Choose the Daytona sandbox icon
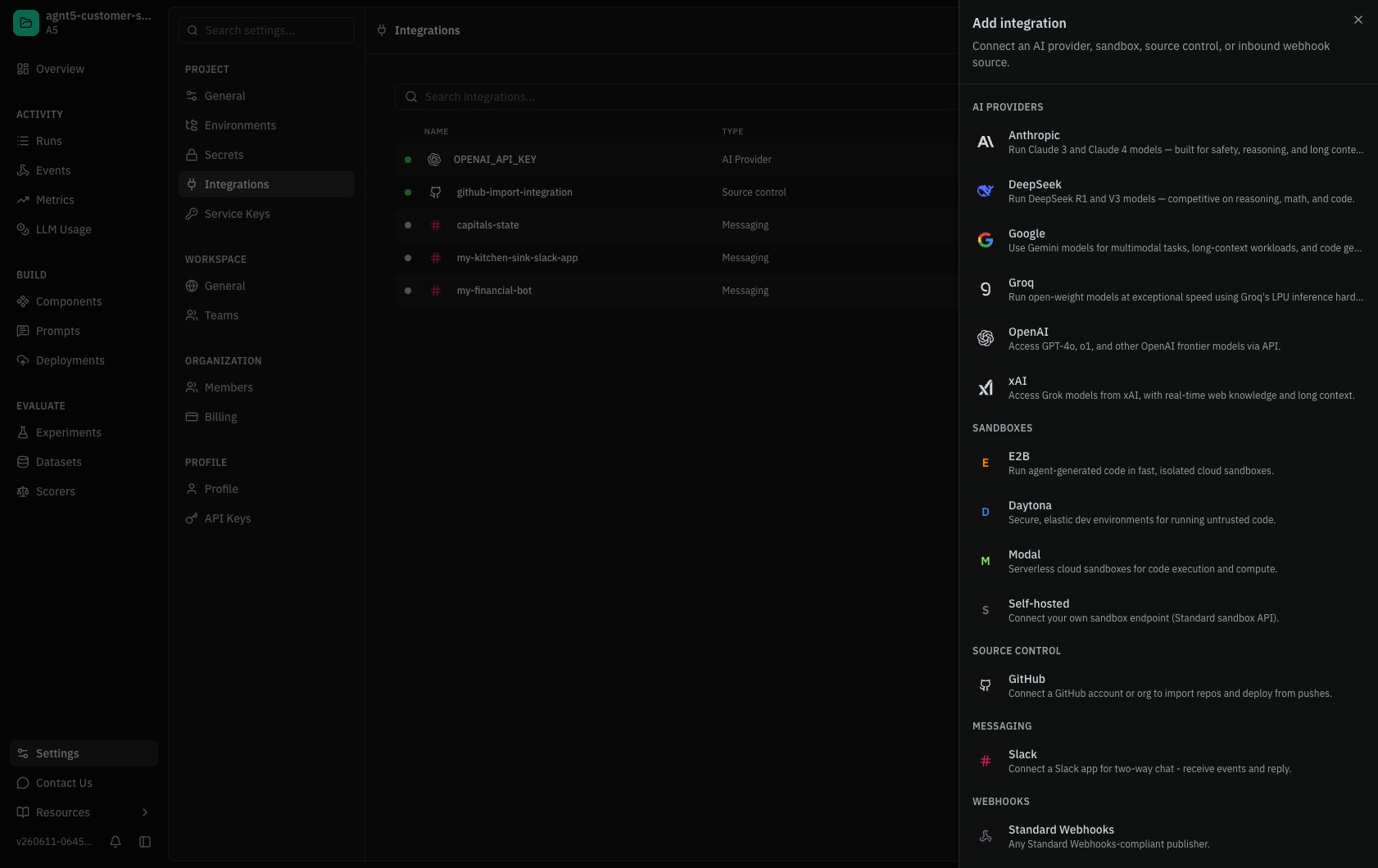This screenshot has height=868, width=1378. tap(986, 512)
